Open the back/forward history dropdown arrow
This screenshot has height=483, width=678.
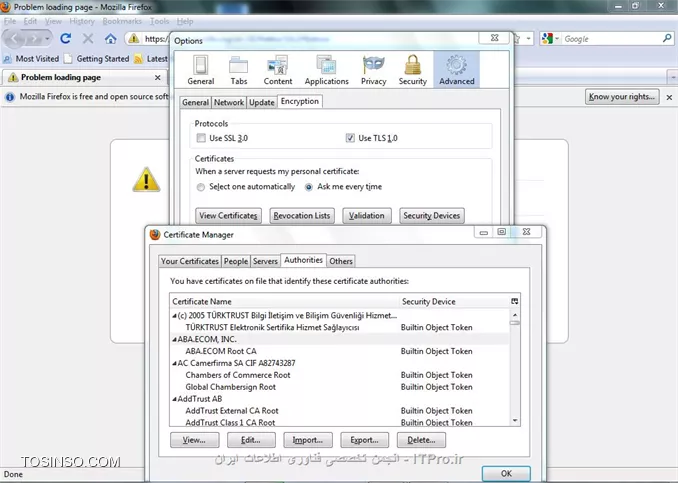[47, 39]
